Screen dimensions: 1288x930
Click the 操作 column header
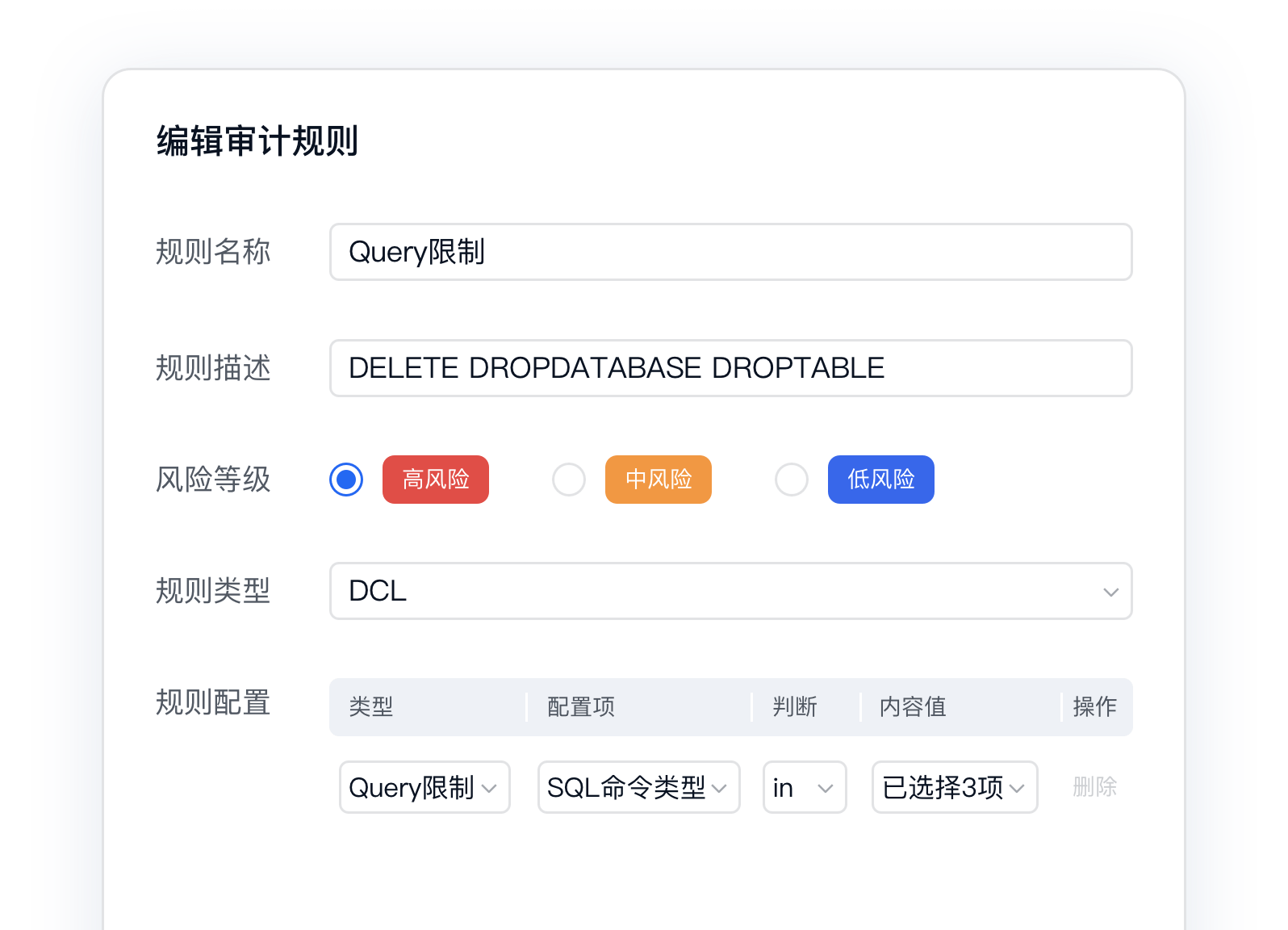click(1095, 707)
